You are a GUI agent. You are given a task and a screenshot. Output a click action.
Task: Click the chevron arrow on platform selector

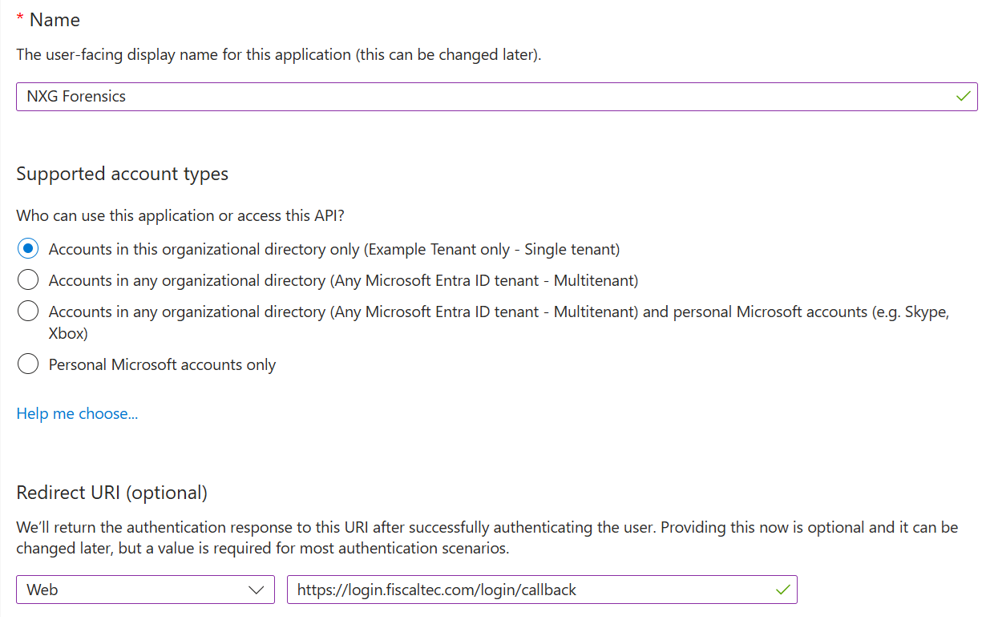[256, 590]
